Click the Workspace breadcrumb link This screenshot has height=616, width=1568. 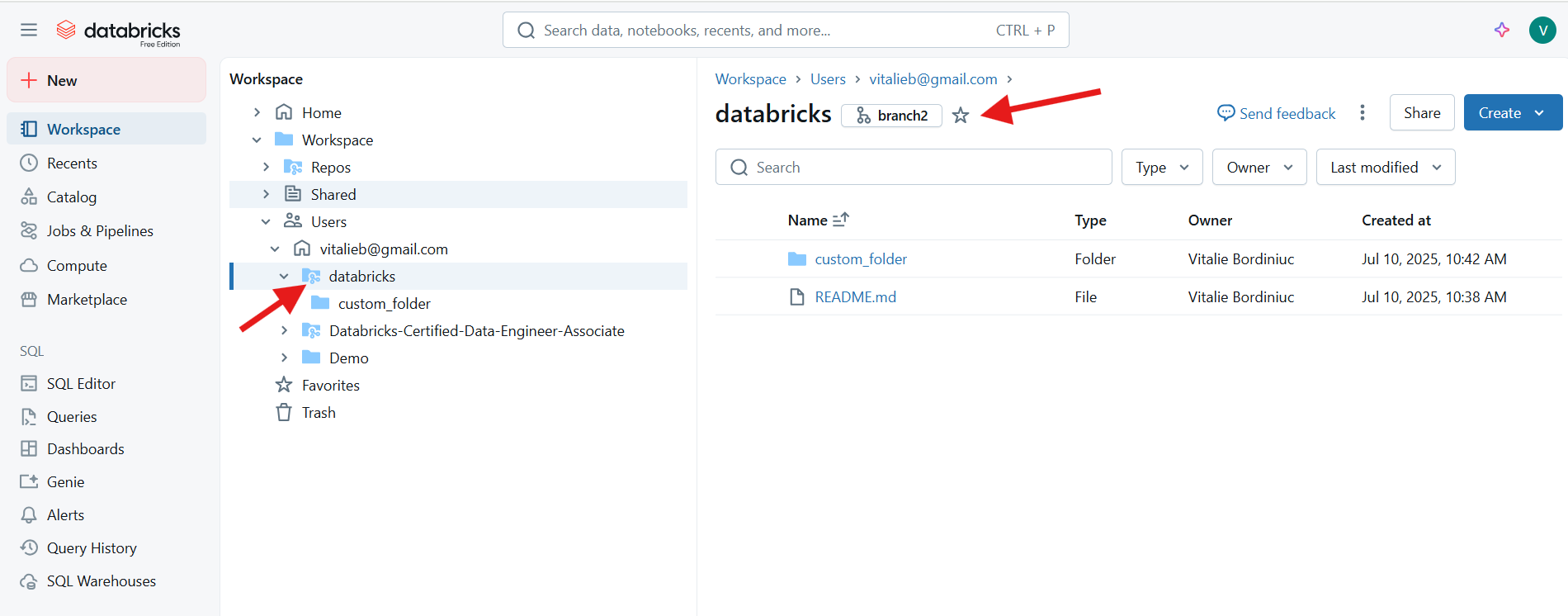pyautogui.click(x=750, y=79)
